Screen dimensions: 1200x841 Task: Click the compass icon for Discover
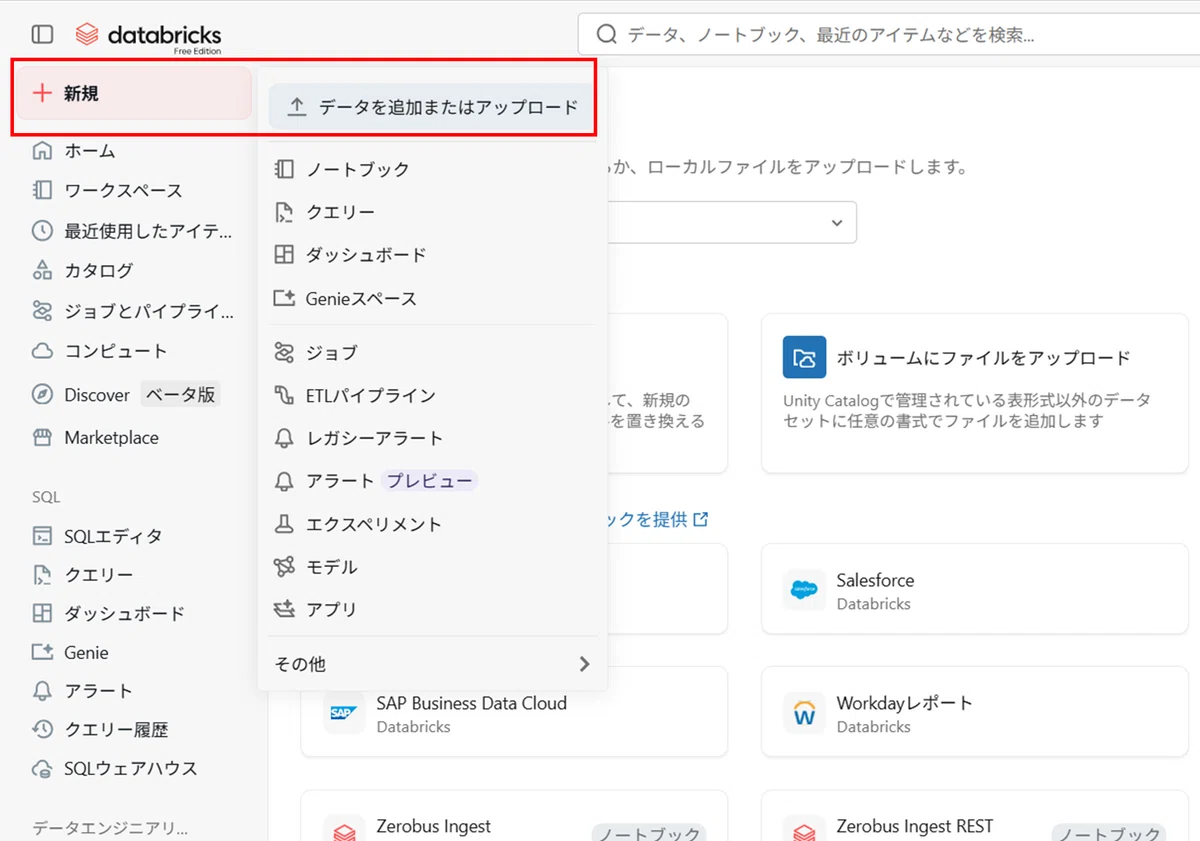pyautogui.click(x=42, y=394)
